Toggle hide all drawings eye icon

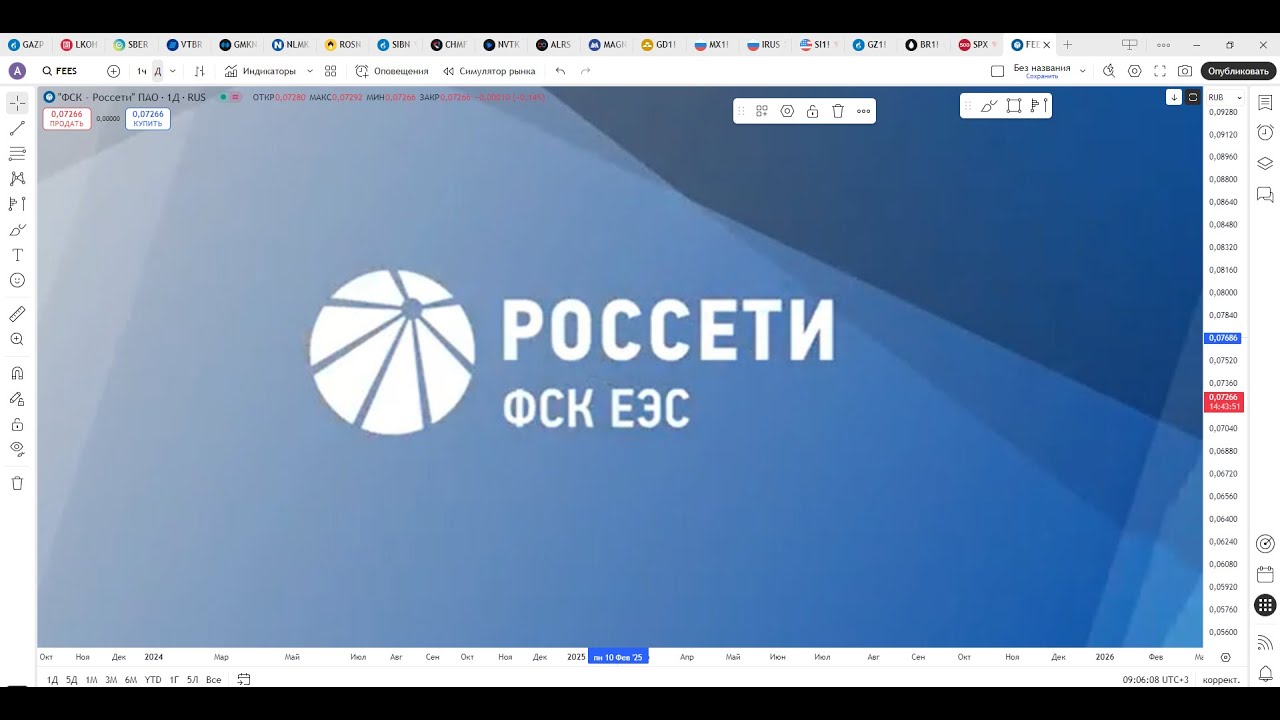coord(17,449)
